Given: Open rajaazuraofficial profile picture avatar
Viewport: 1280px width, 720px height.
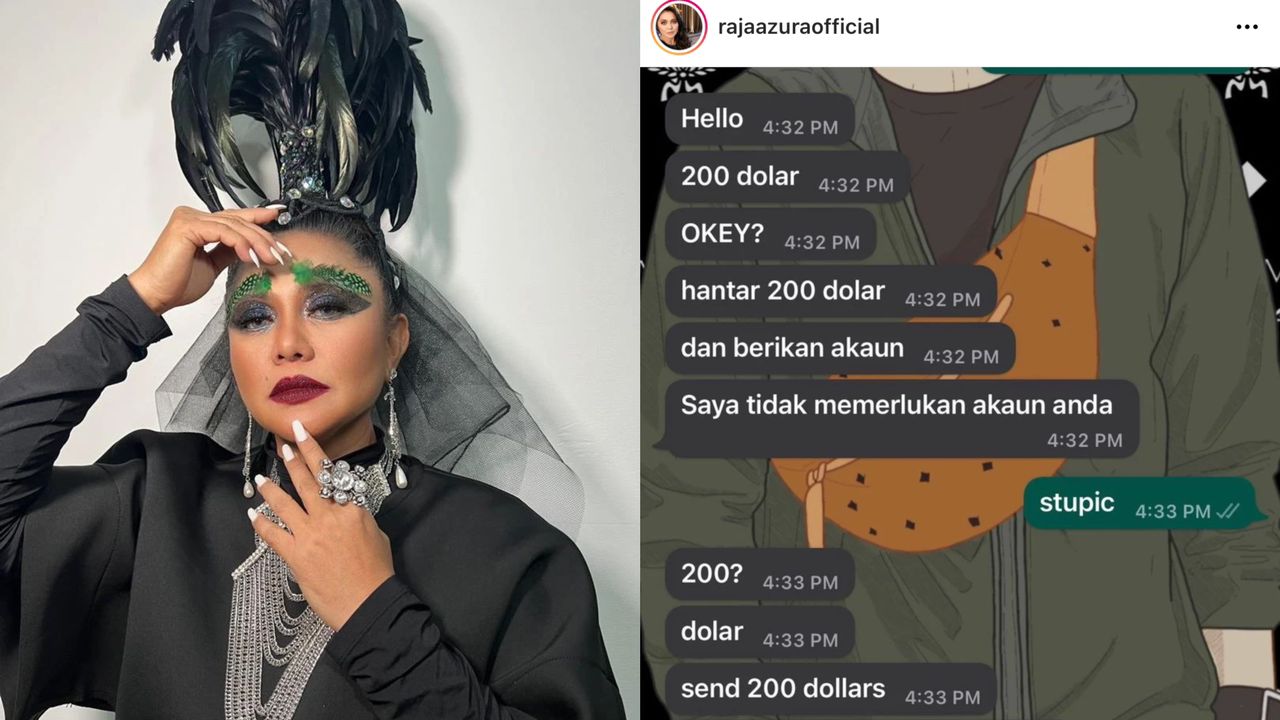Looking at the screenshot, I should click(x=679, y=27).
